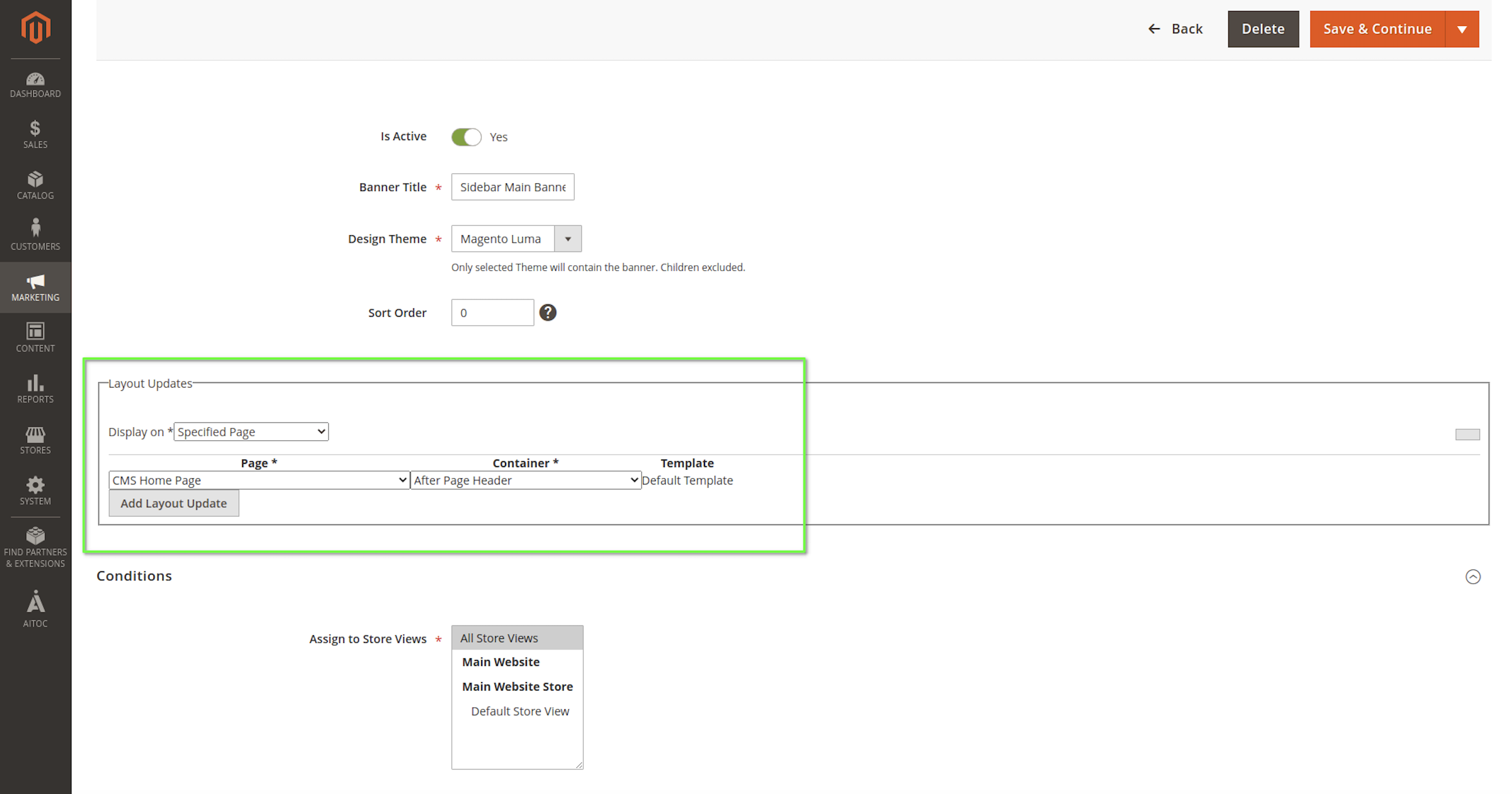This screenshot has height=794, width=1512.
Task: Click the Banner Title input field
Action: [512, 187]
